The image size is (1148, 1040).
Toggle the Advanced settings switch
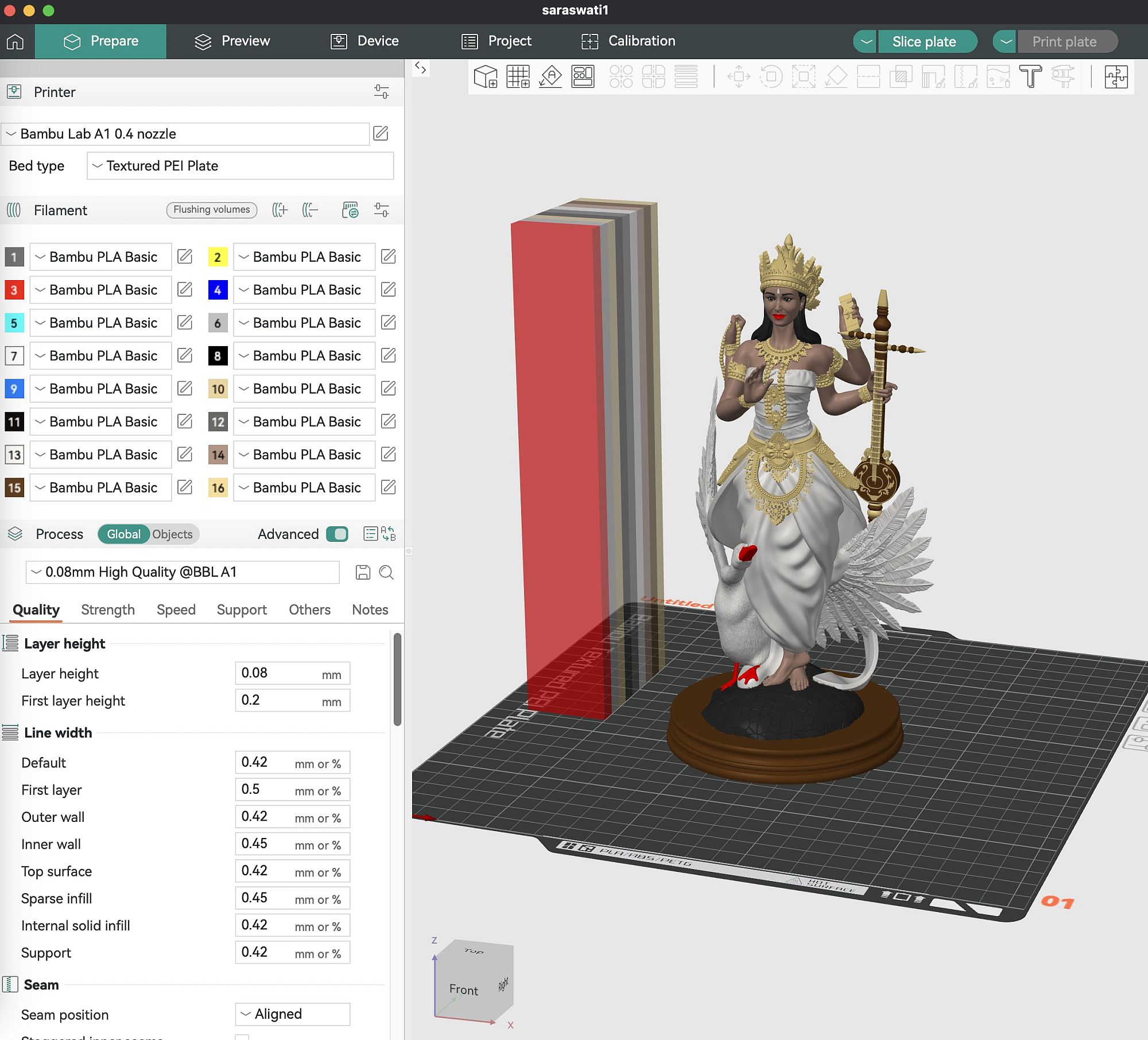[x=337, y=534]
